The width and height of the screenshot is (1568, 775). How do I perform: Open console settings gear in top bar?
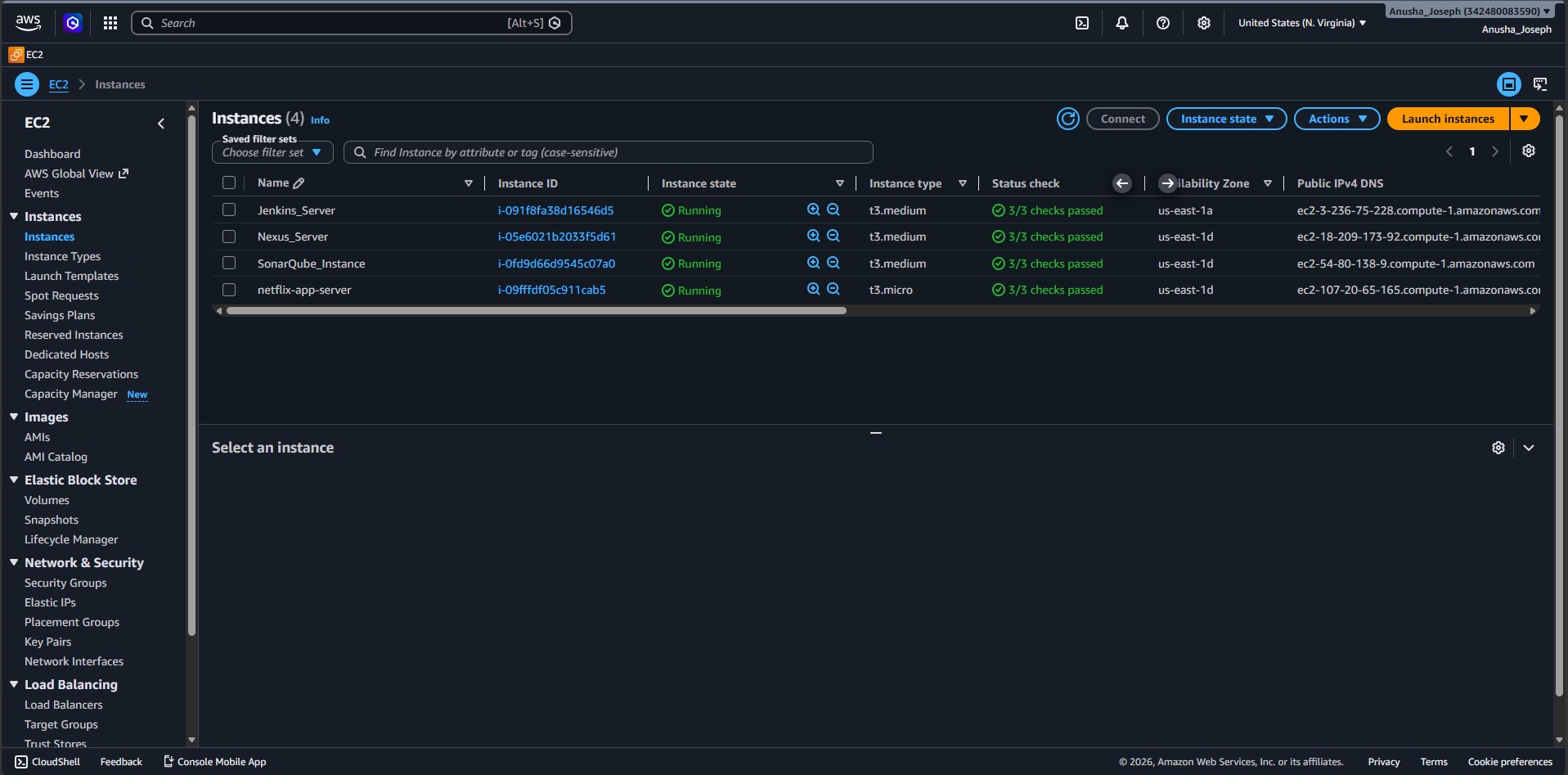click(x=1204, y=23)
